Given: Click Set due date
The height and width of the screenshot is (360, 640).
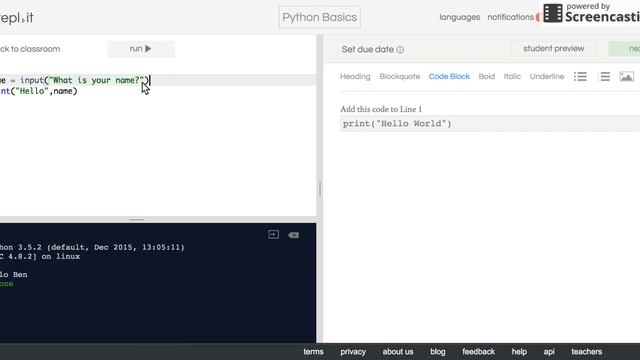Looking at the screenshot, I should tap(368, 49).
